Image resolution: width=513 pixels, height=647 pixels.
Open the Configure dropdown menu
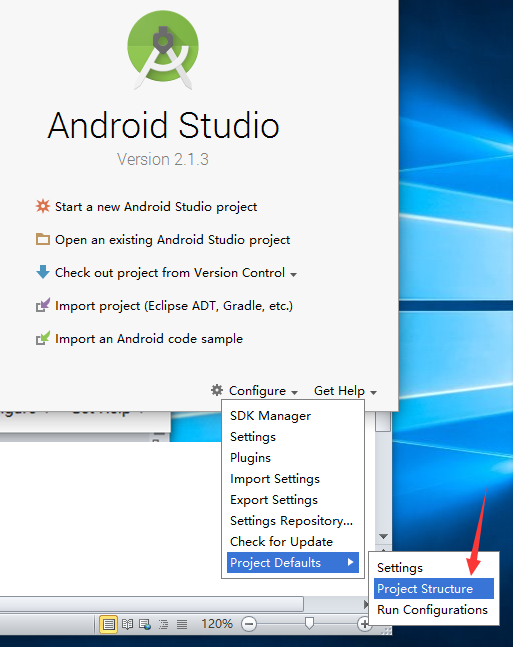pyautogui.click(x=263, y=391)
